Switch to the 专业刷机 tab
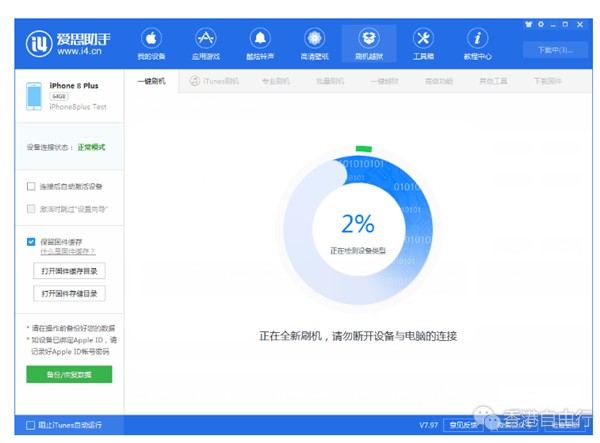This screenshot has height=443, width=600. tap(276, 81)
